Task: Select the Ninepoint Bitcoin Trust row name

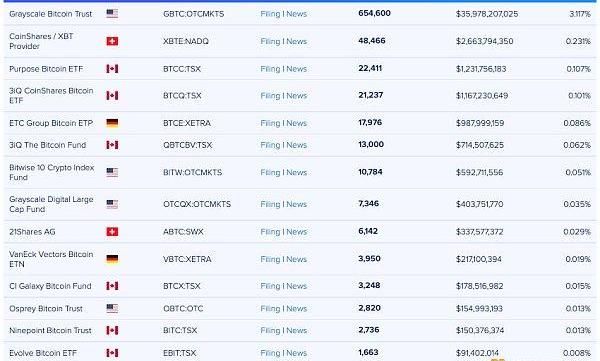Action: (50, 330)
